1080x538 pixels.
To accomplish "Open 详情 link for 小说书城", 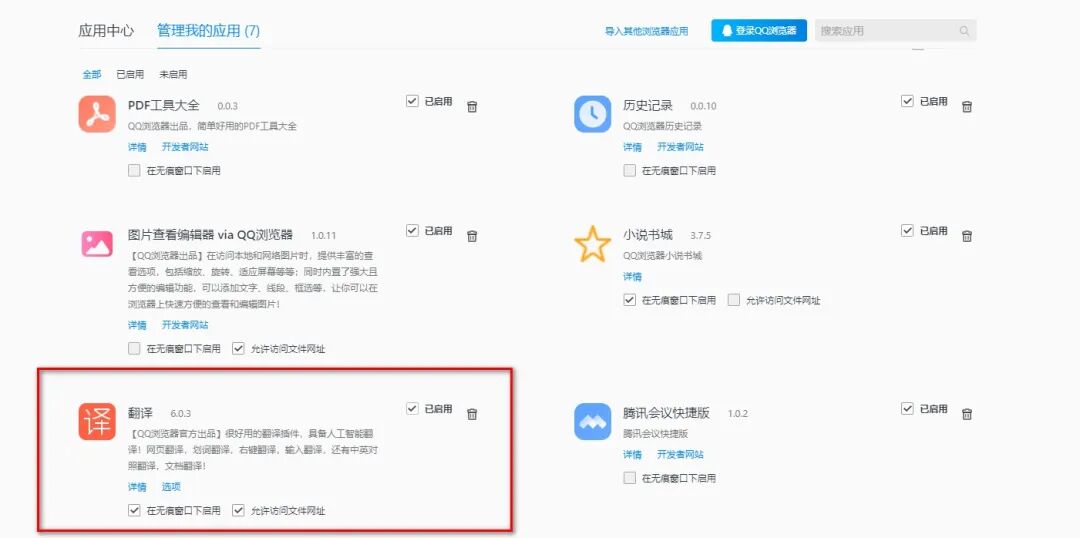I will pos(632,276).
